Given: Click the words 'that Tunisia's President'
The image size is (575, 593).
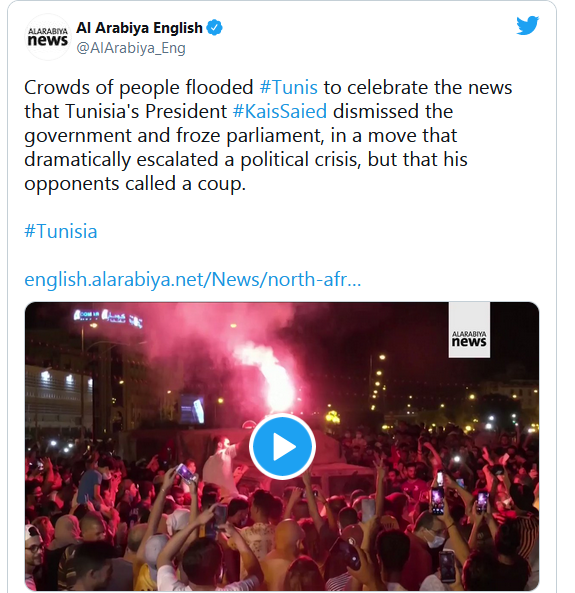Looking at the screenshot, I should pyautogui.click(x=126, y=112).
